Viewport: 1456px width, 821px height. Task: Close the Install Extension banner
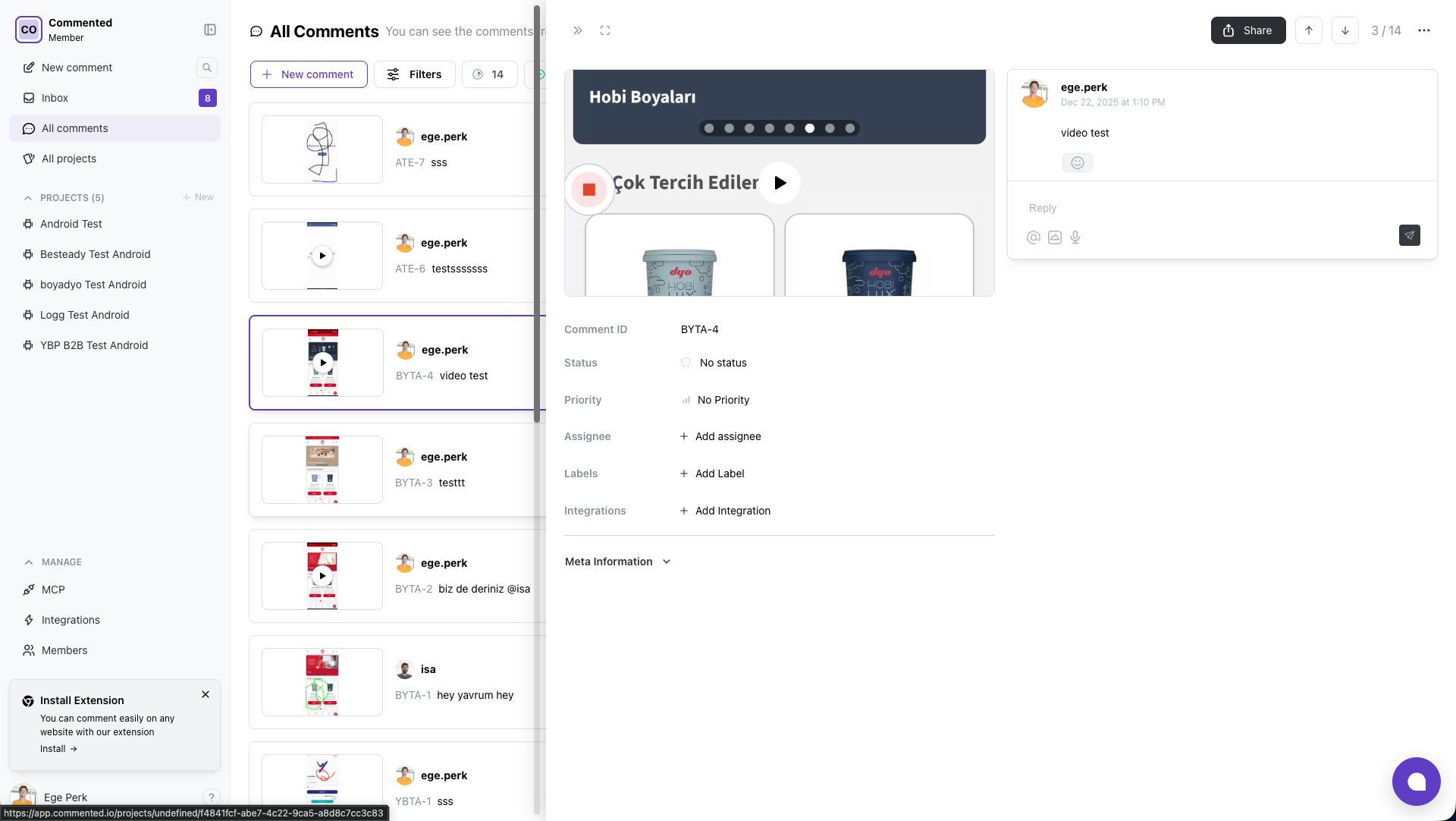(206, 694)
